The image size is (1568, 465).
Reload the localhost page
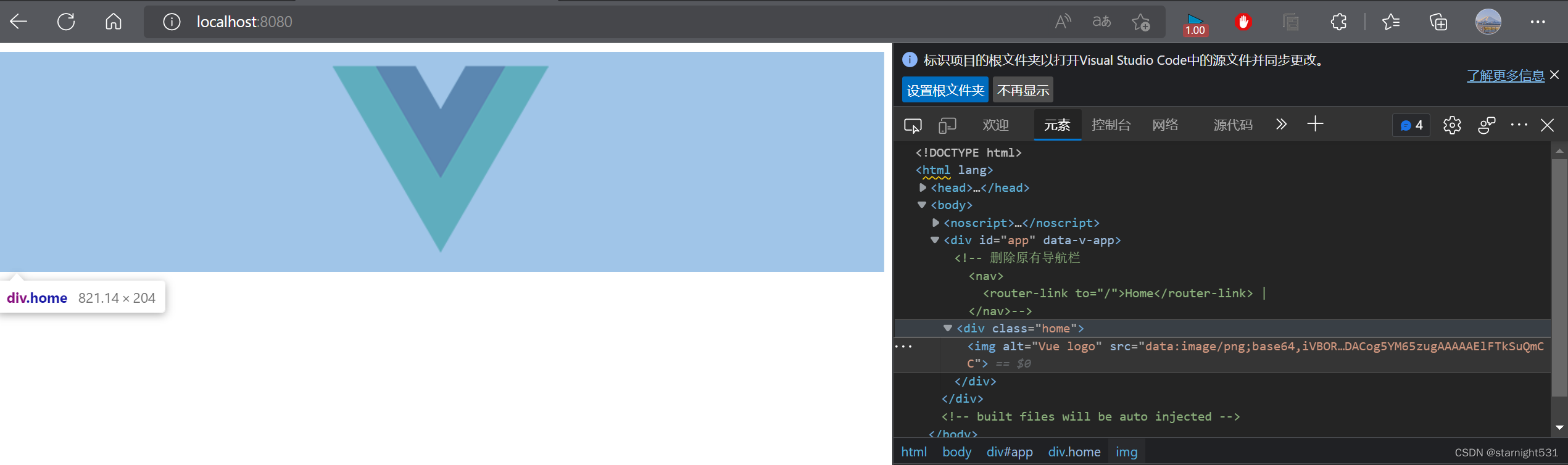[66, 22]
